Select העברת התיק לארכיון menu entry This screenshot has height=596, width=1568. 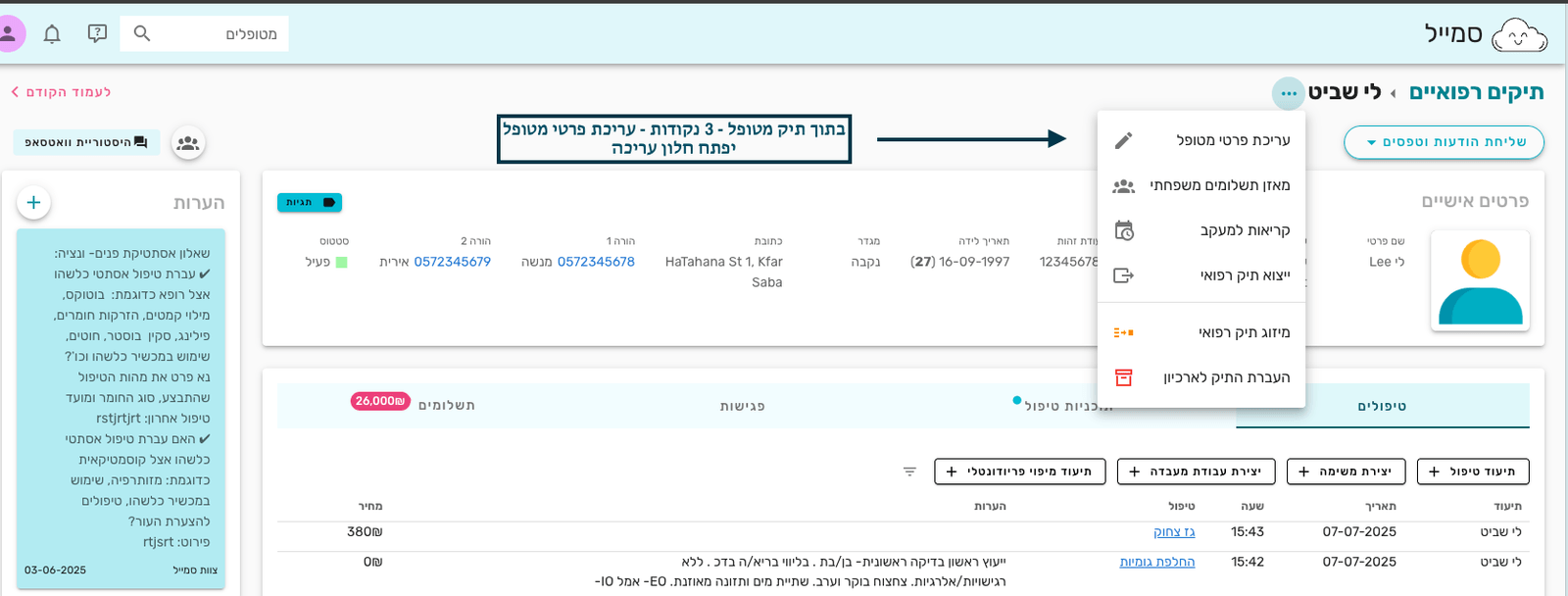coord(1201,377)
